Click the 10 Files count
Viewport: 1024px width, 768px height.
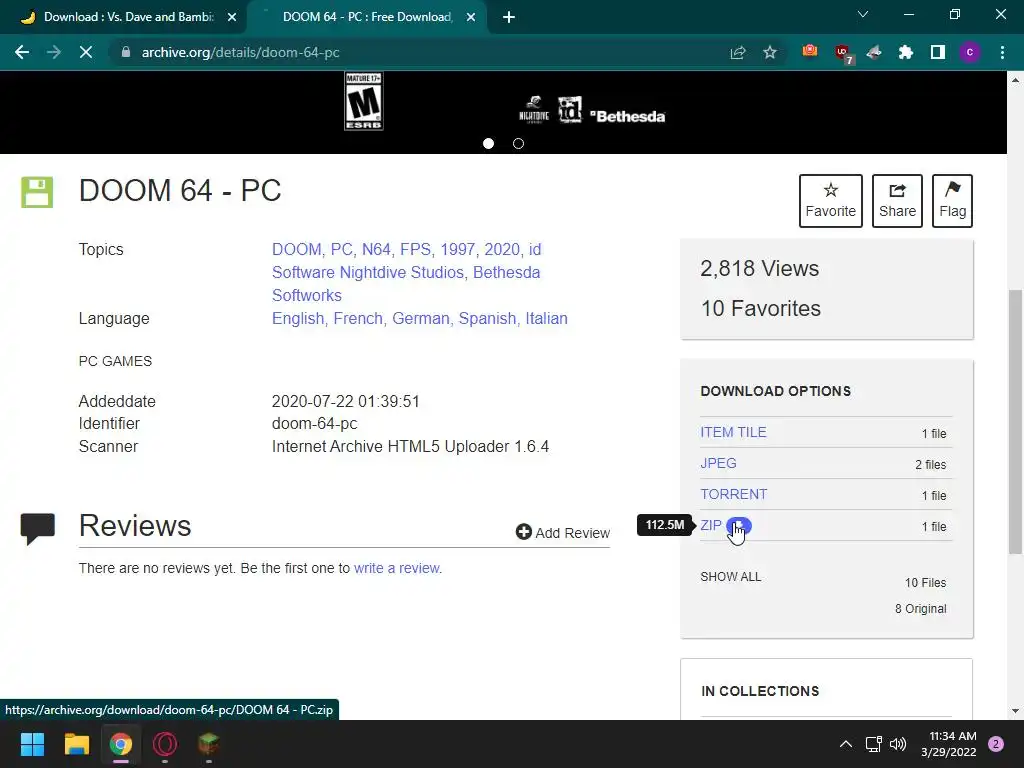tap(925, 583)
